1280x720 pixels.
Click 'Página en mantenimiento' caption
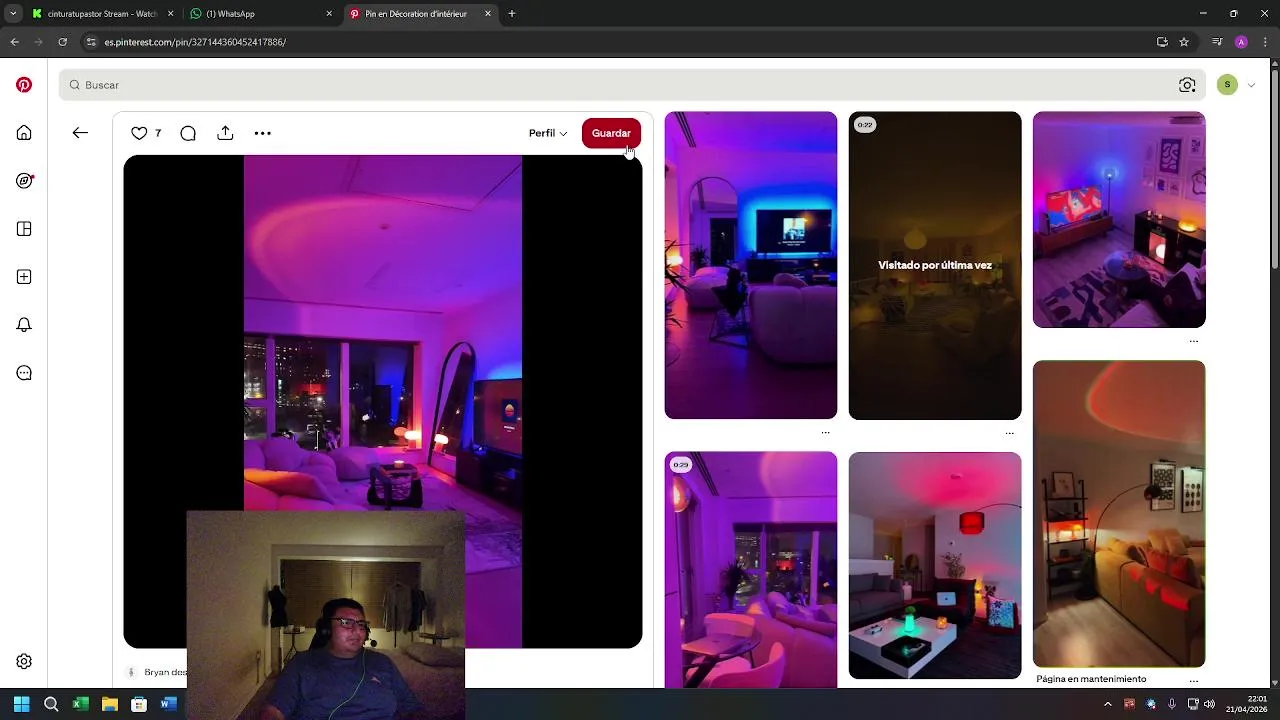coord(1091,679)
